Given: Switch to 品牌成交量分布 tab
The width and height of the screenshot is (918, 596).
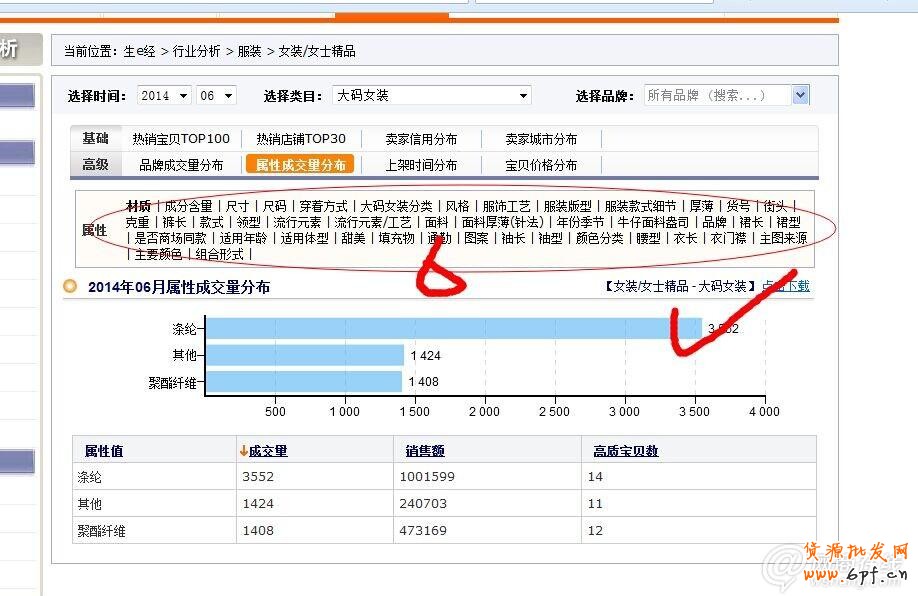Looking at the screenshot, I should pyautogui.click(x=181, y=165).
